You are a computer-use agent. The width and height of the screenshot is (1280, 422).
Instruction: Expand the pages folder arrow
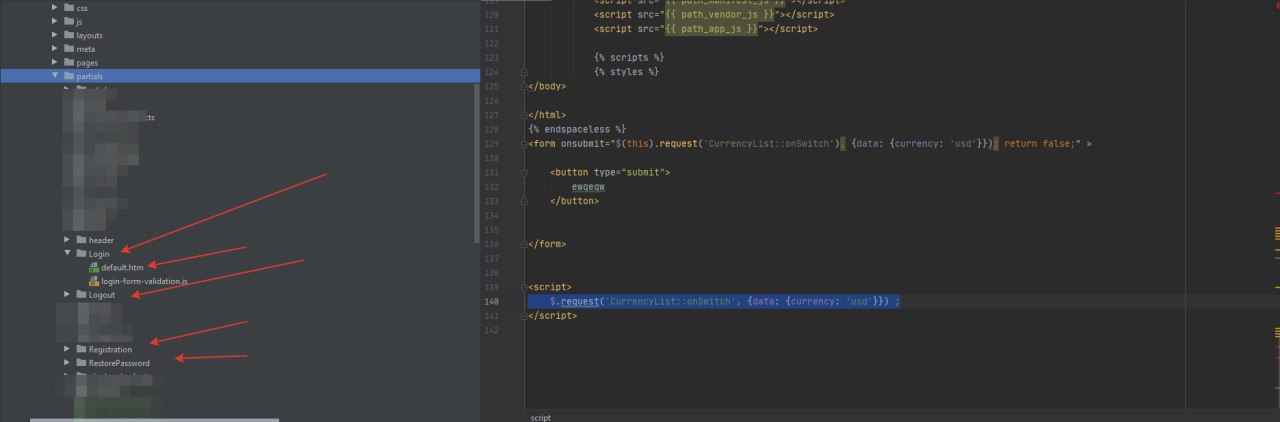point(55,62)
